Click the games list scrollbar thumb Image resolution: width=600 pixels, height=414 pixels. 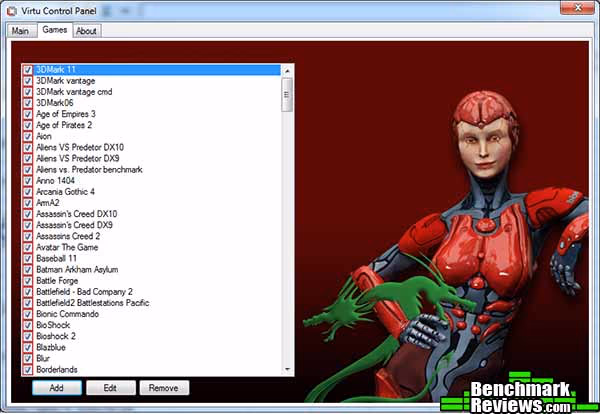point(287,95)
